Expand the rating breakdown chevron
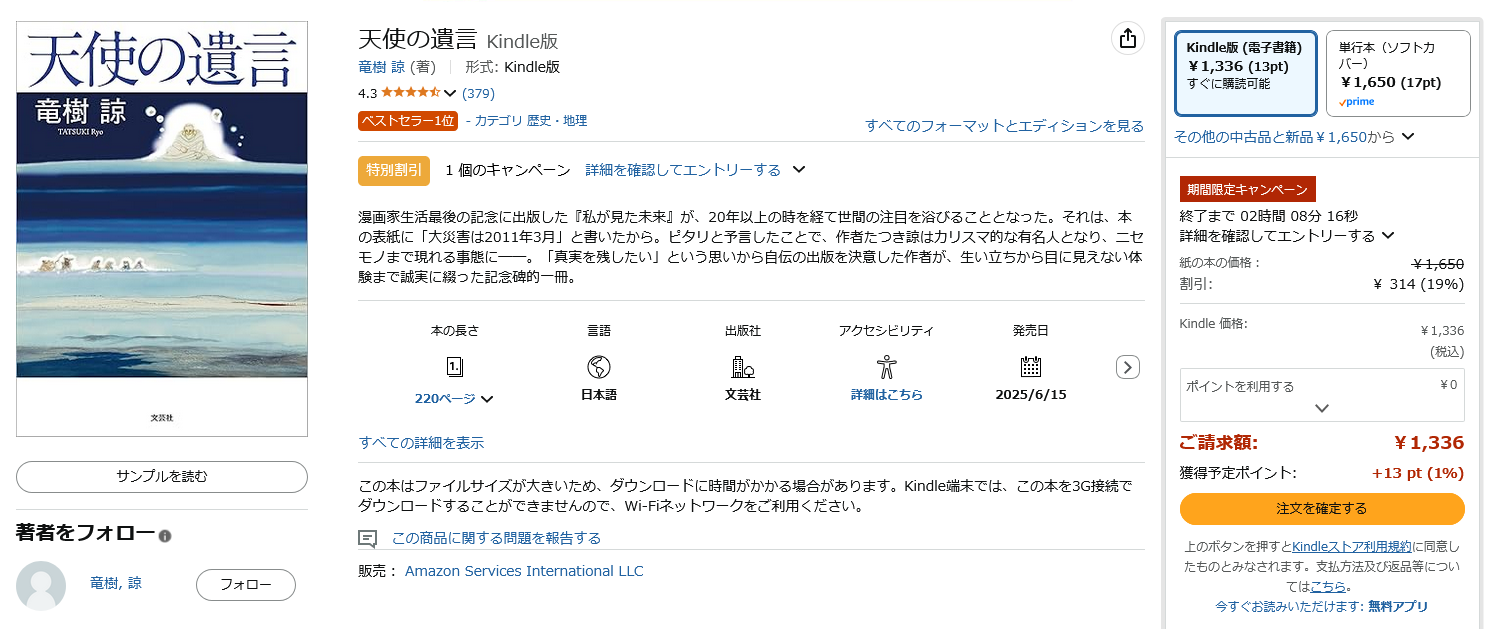The image size is (1505, 629). [450, 94]
